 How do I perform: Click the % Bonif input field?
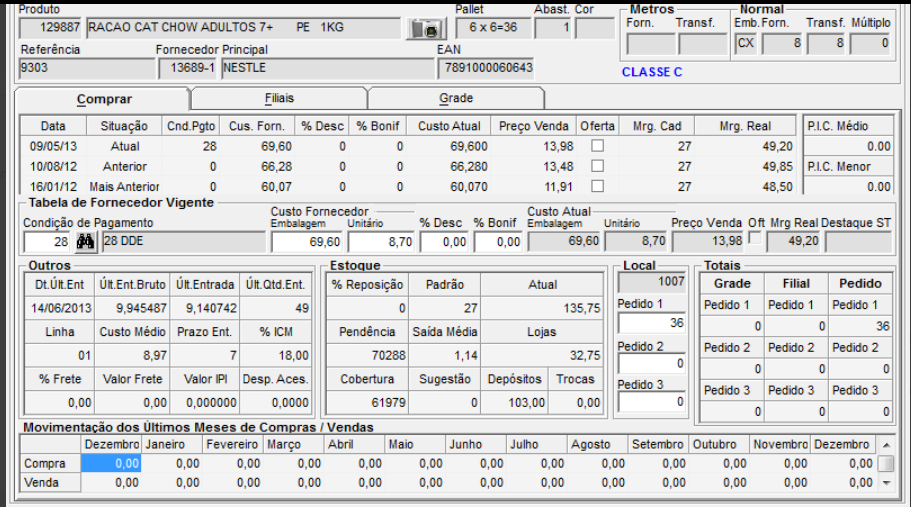point(498,242)
